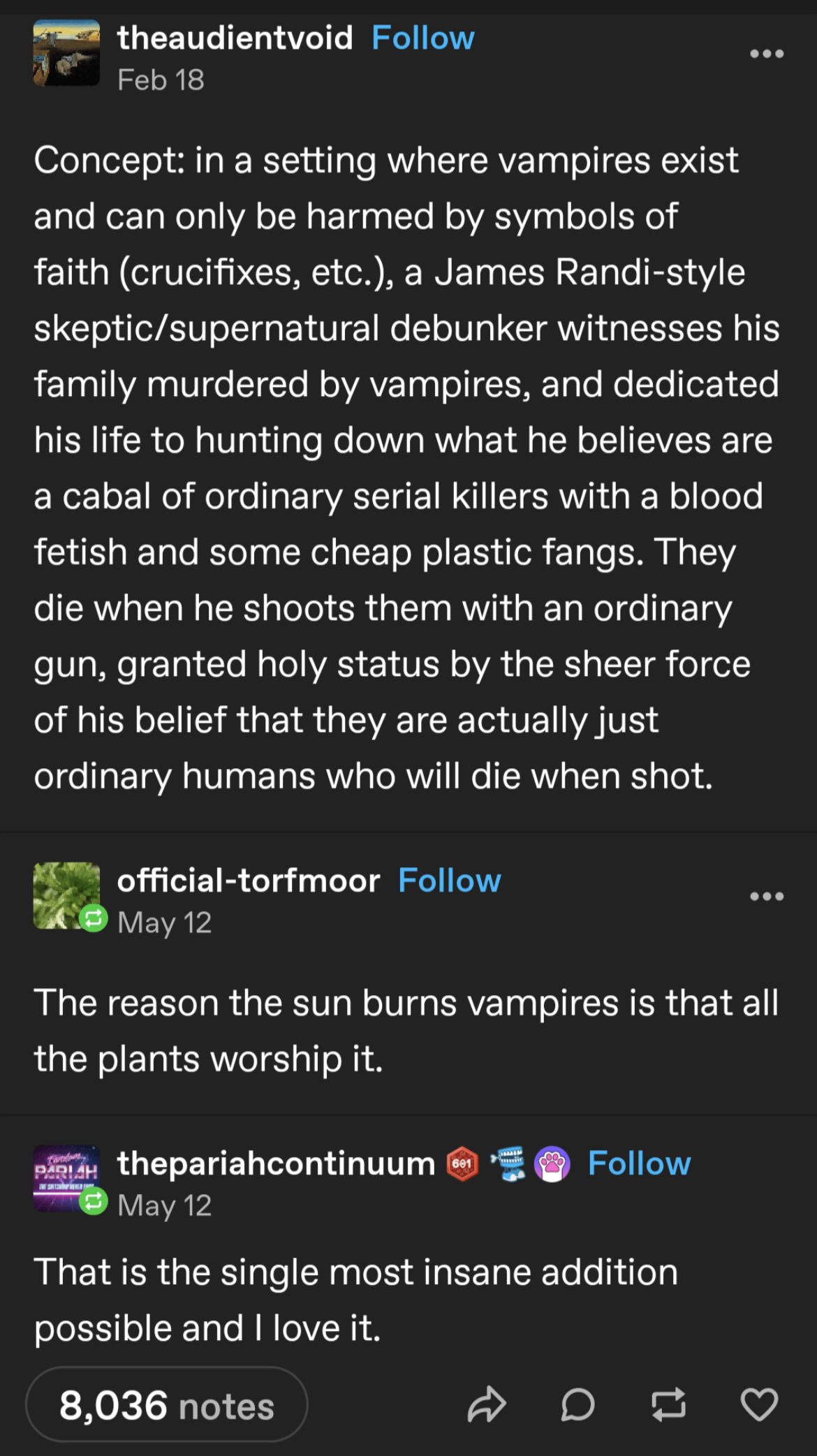
Task: Open thepariahcontinuum avatar
Action: [66, 1178]
